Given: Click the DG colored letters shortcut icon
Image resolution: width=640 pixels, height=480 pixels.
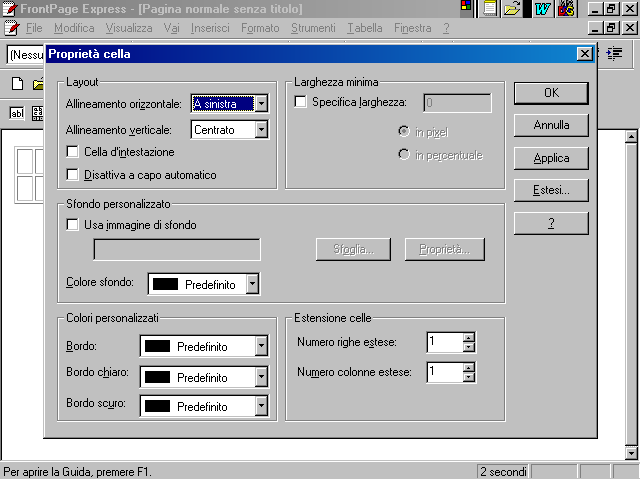Looking at the screenshot, I should coord(566,9).
